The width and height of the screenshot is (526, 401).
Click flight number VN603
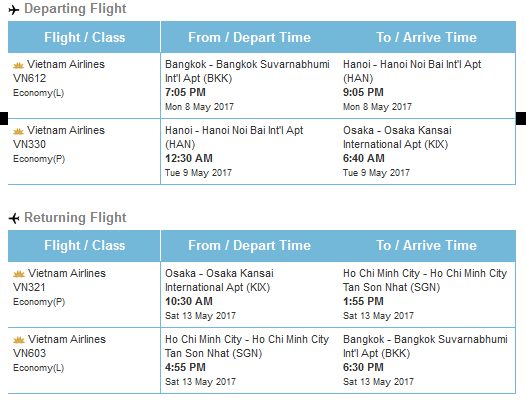pos(30,353)
